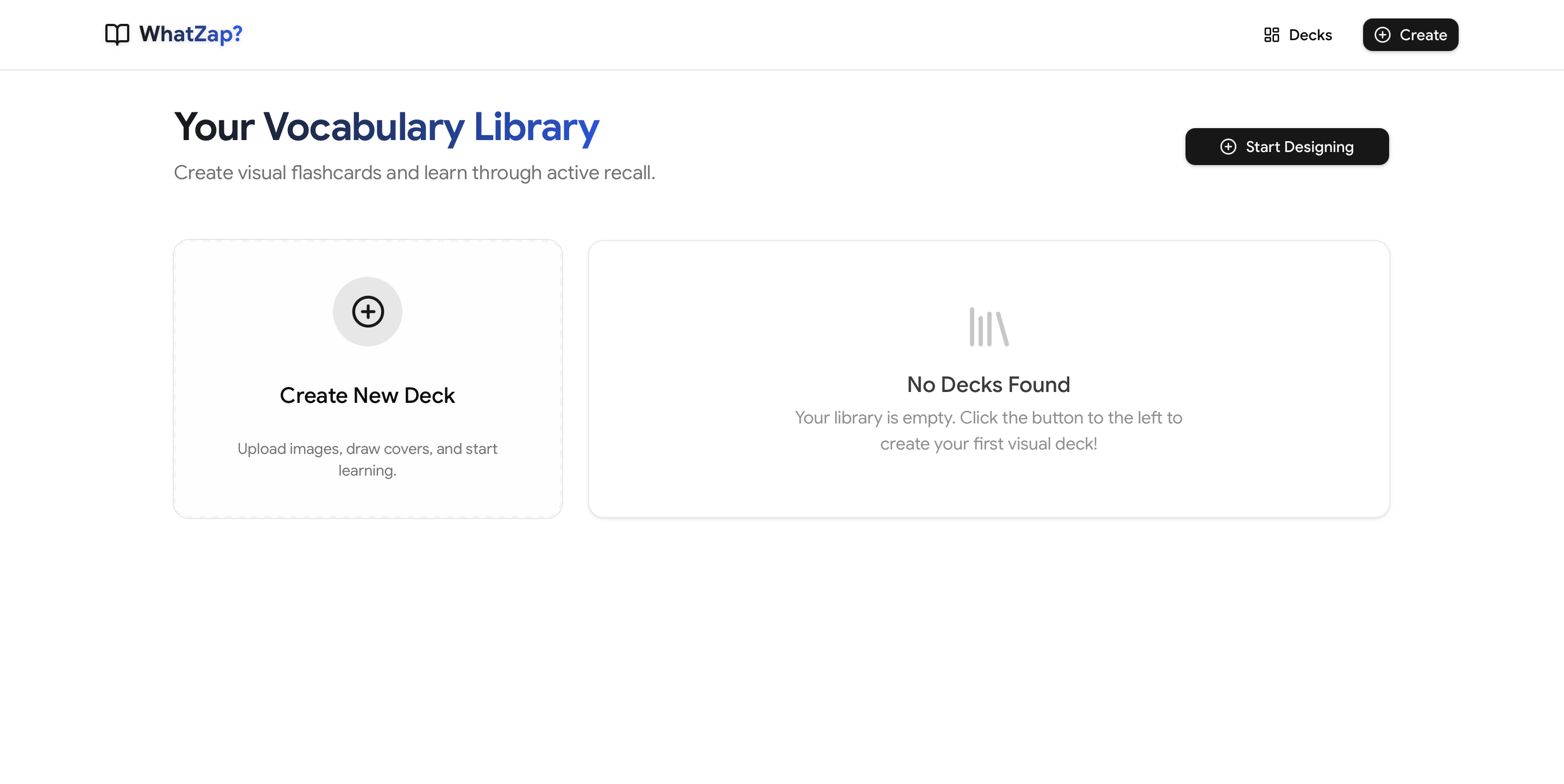
Task: Click the word Vocabulary in page heading
Action: [x=364, y=127]
